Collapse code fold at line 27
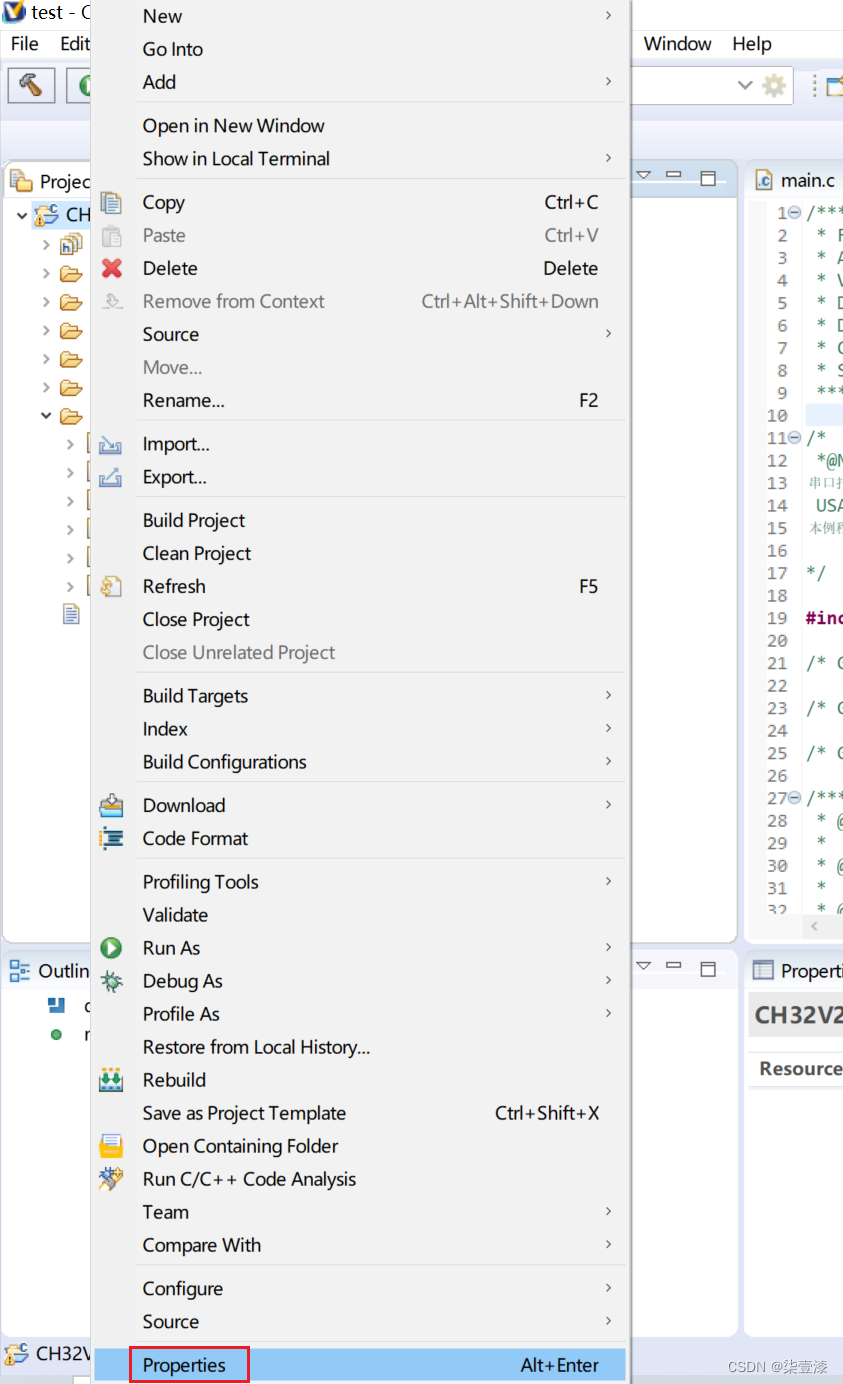Screen dimensions: 843x1384 pos(795,798)
